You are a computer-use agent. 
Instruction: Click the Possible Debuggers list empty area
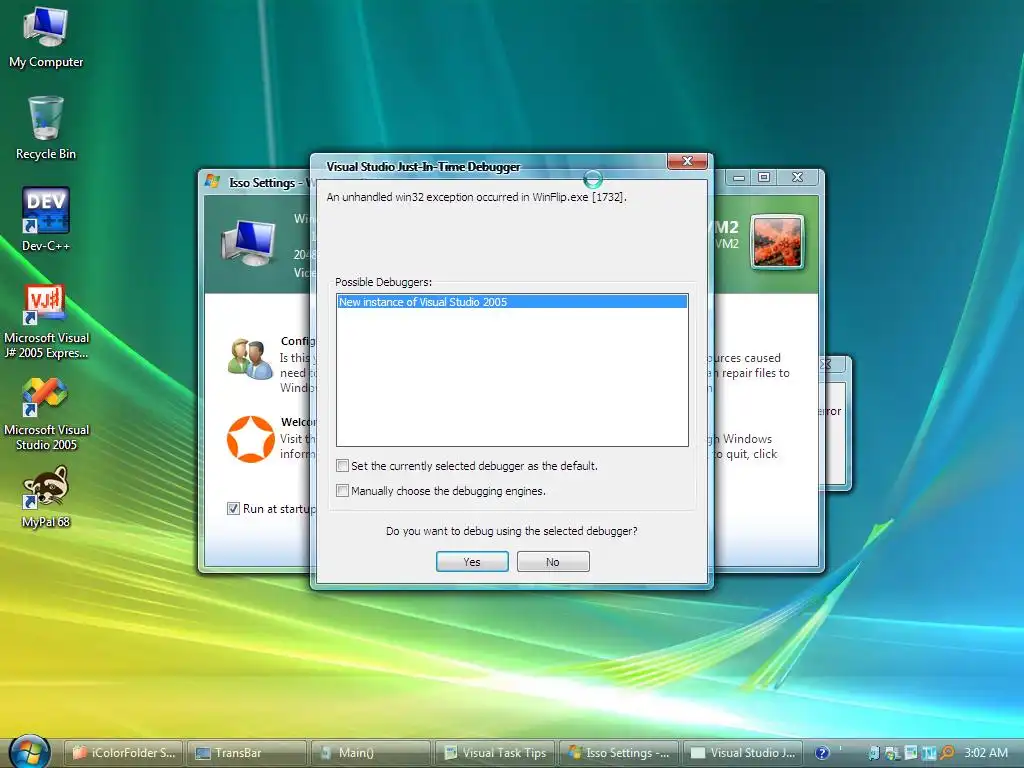pyautogui.click(x=512, y=377)
